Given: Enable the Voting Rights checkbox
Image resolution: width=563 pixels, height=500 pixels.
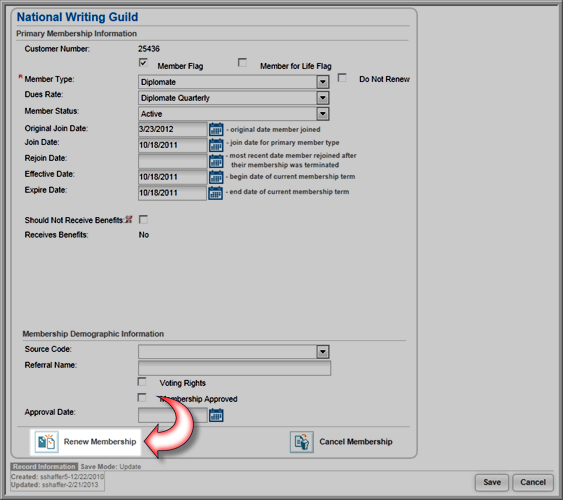Looking at the screenshot, I should coord(142,382).
